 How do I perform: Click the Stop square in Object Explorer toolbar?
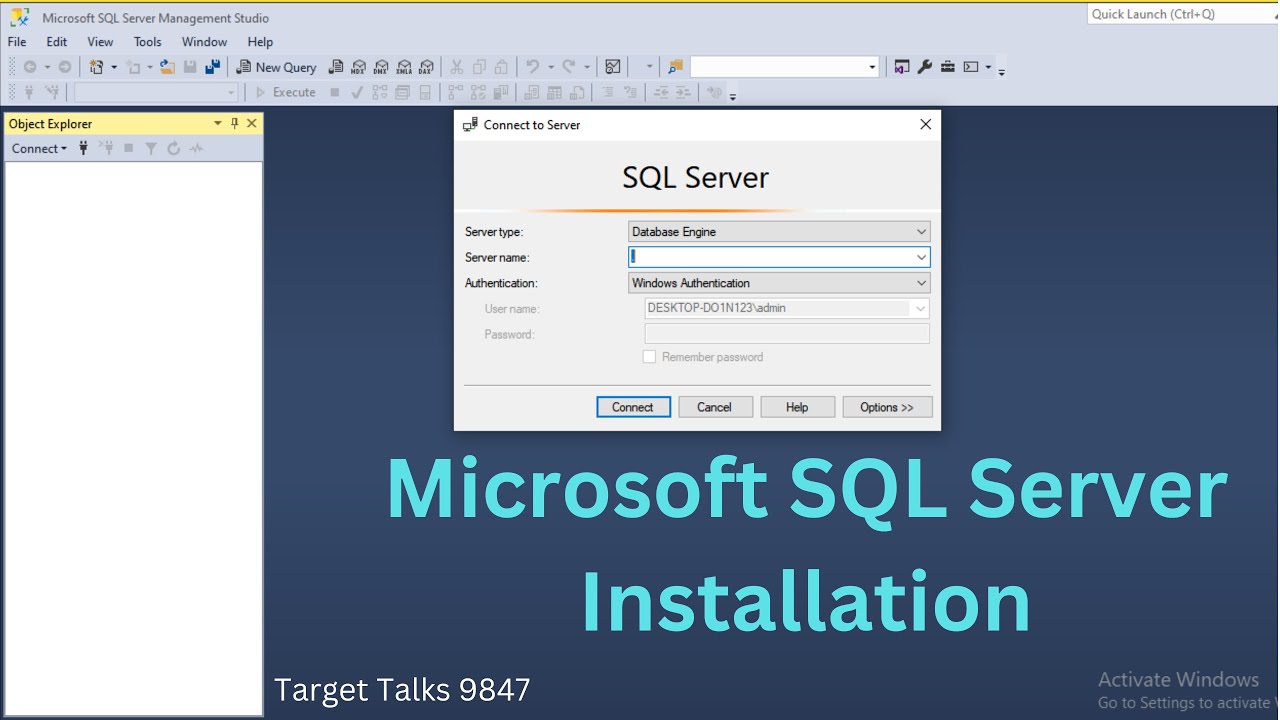click(128, 148)
